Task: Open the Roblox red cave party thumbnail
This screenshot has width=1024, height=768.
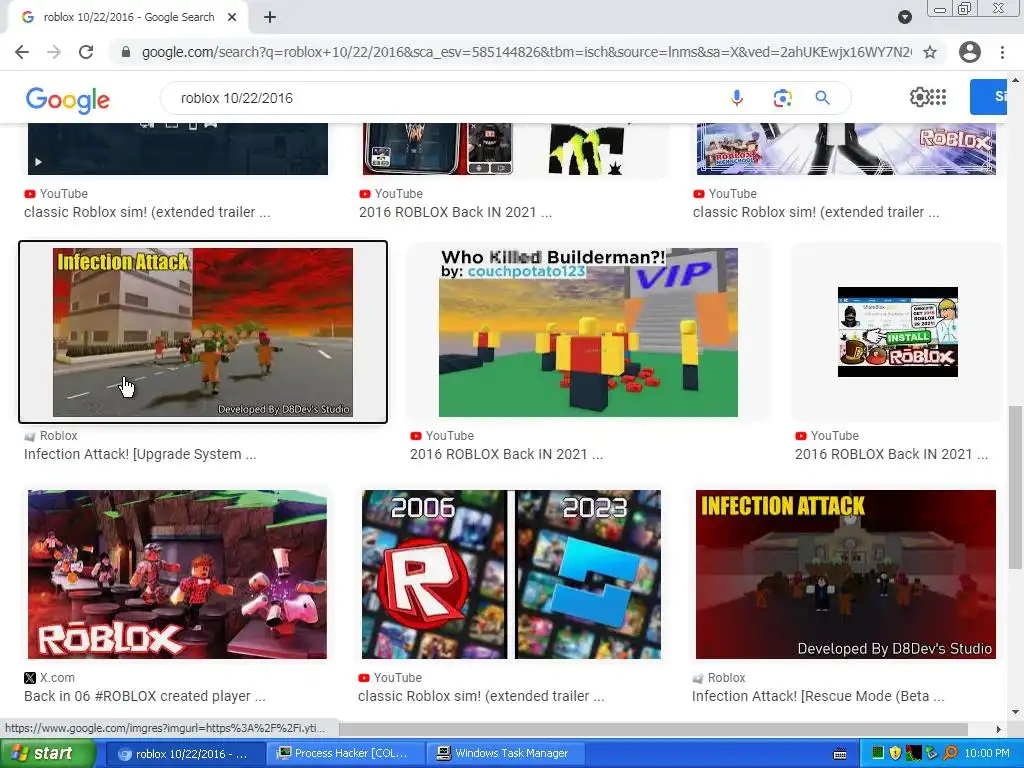Action: [177, 574]
